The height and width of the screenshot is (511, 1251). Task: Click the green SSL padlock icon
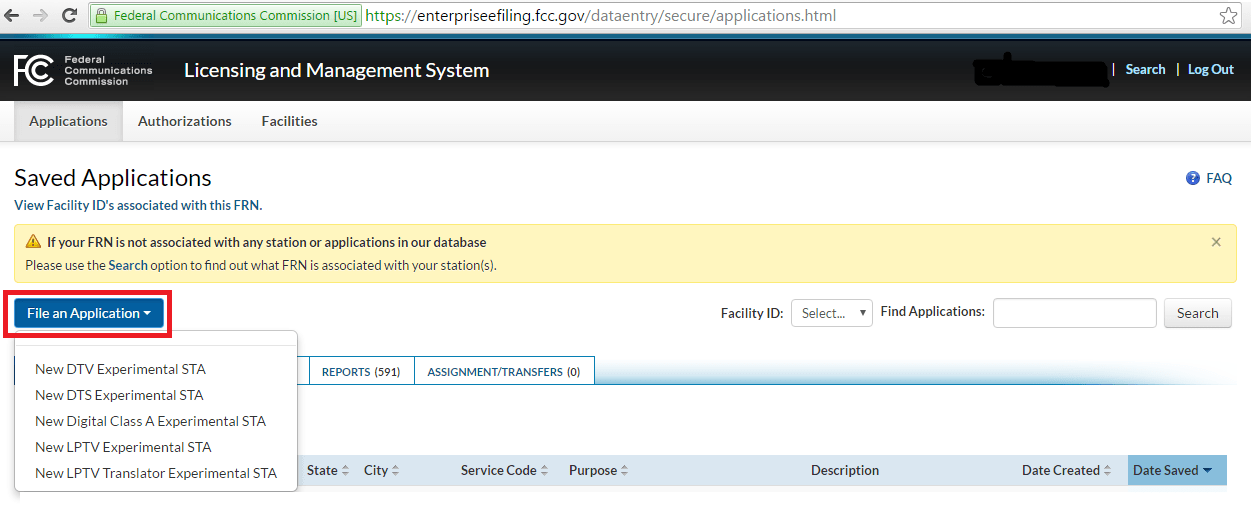pos(101,16)
